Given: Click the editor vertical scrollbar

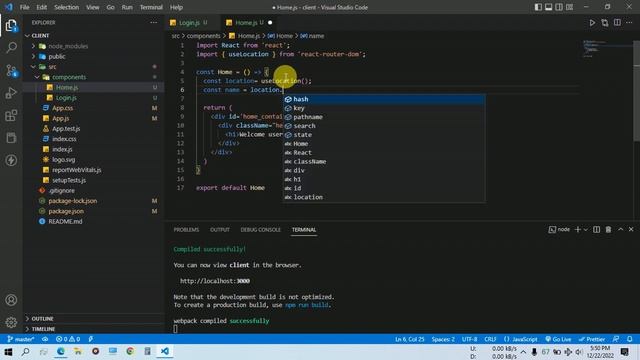Looking at the screenshot, I should [x=636, y=90].
